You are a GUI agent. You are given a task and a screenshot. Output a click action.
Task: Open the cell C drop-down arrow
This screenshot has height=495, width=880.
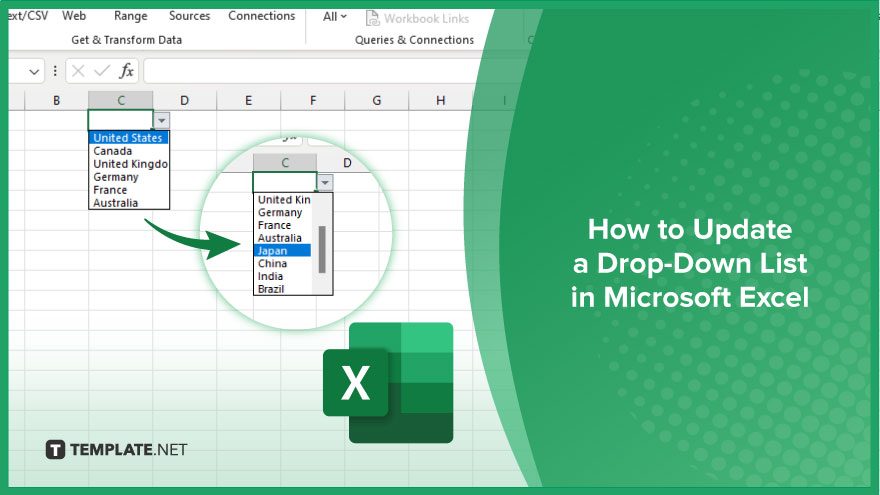click(x=162, y=121)
